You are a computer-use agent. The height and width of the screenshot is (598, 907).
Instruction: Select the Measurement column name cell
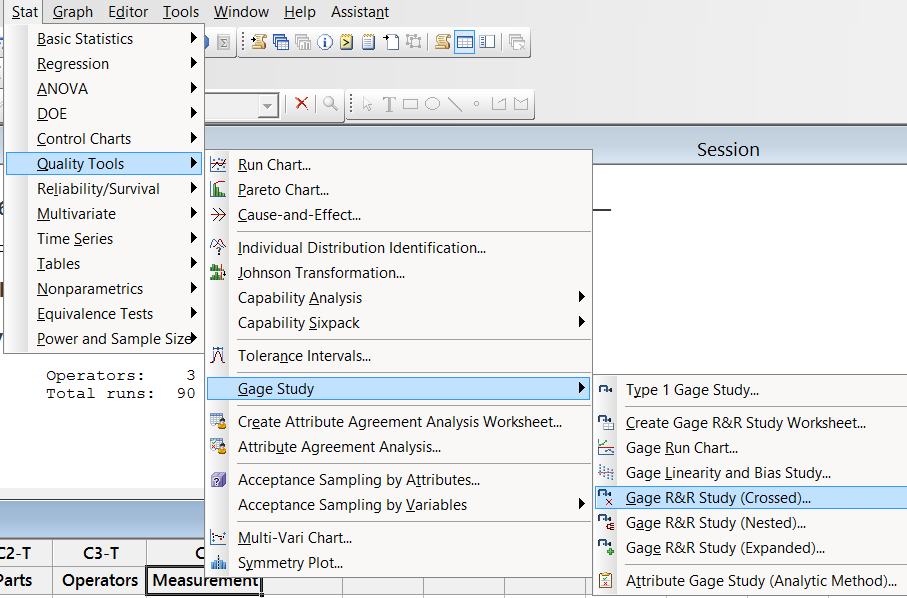coord(204,581)
